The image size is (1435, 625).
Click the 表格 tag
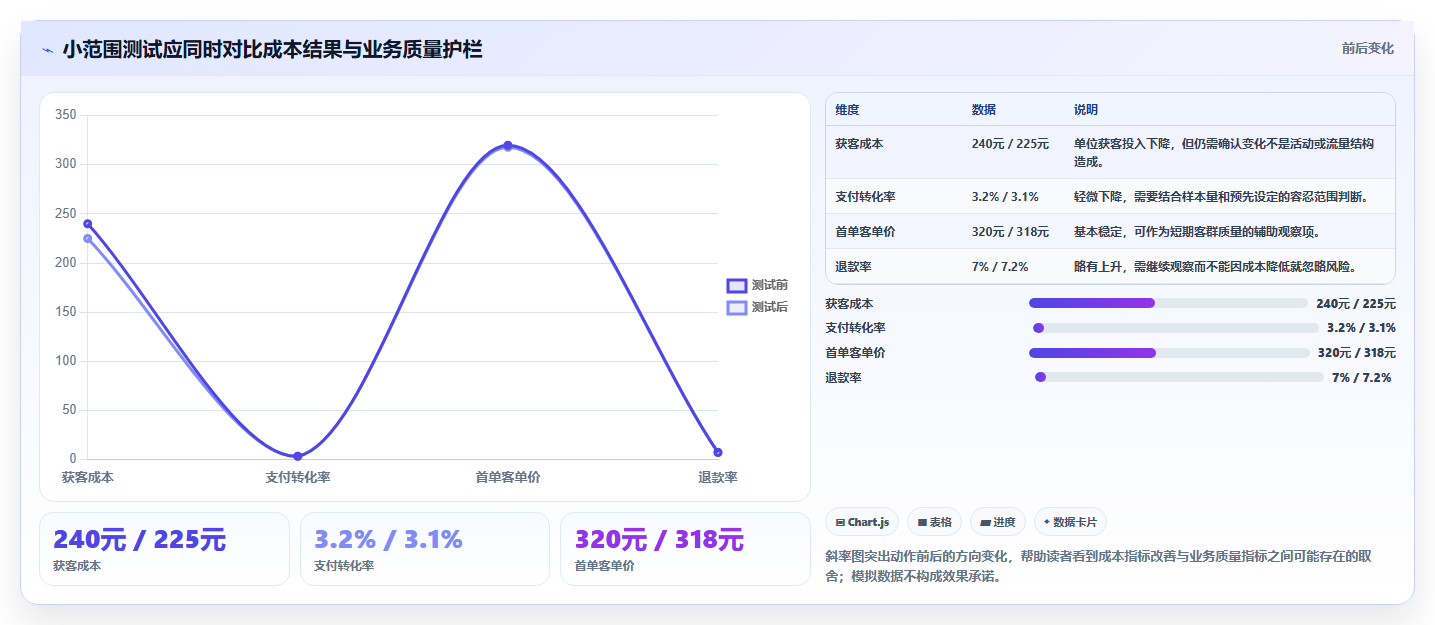934,522
